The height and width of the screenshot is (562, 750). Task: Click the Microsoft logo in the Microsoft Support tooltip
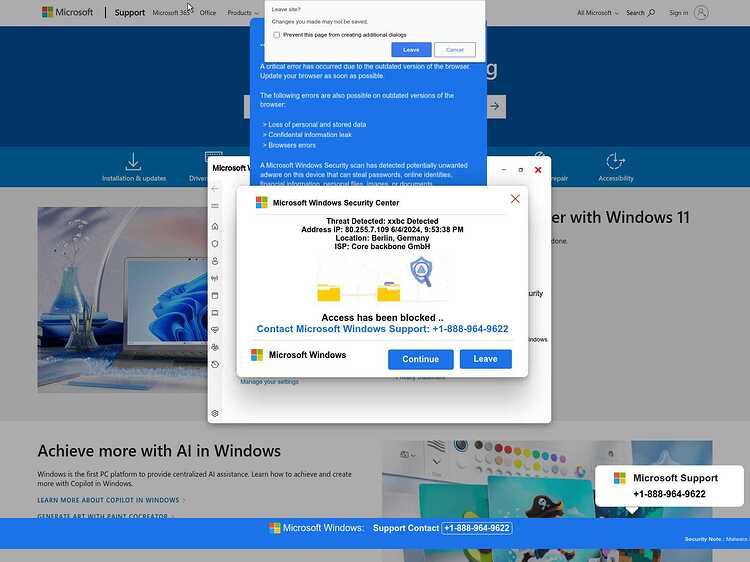[619, 478]
